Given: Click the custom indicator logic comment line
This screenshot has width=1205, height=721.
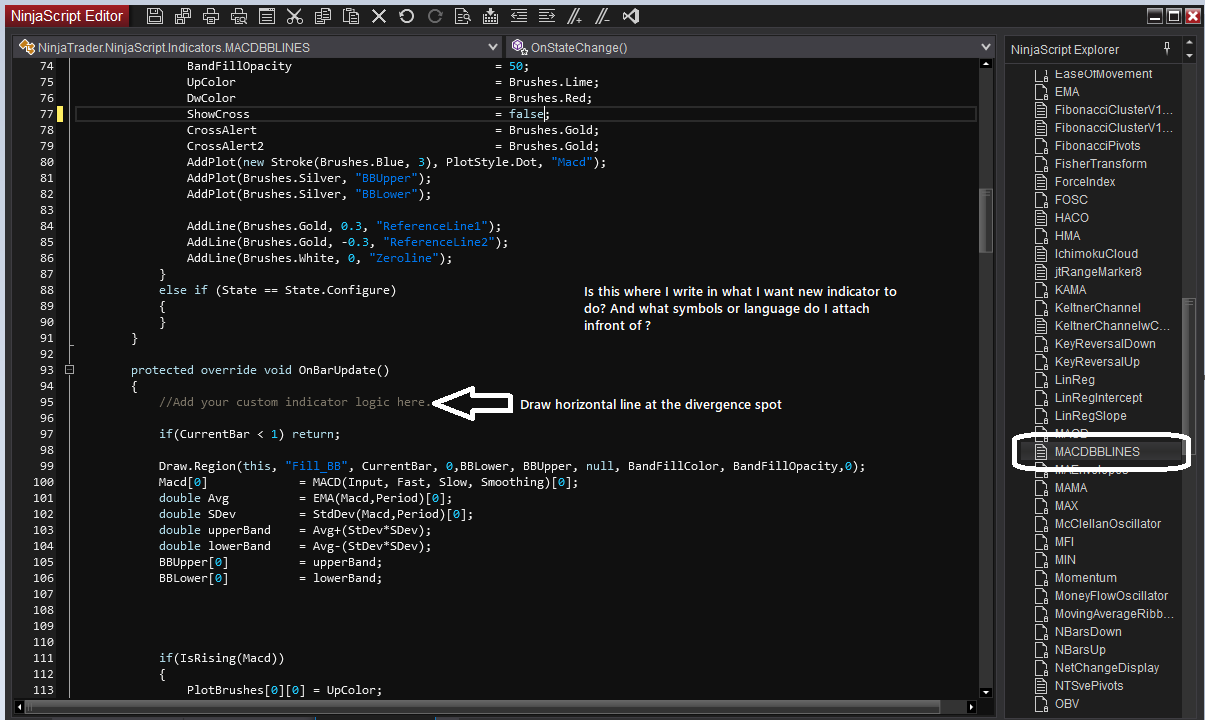Looking at the screenshot, I should pyautogui.click(x=294, y=402).
